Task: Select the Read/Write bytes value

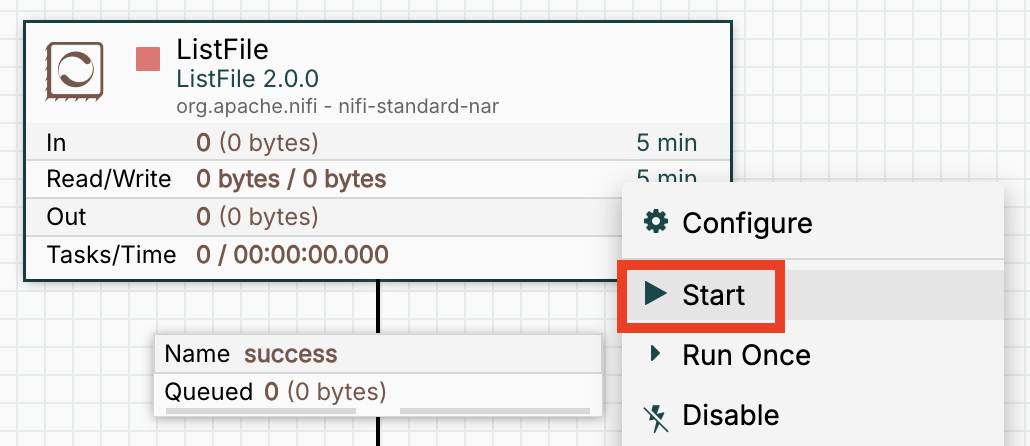Action: pyautogui.click(x=291, y=180)
